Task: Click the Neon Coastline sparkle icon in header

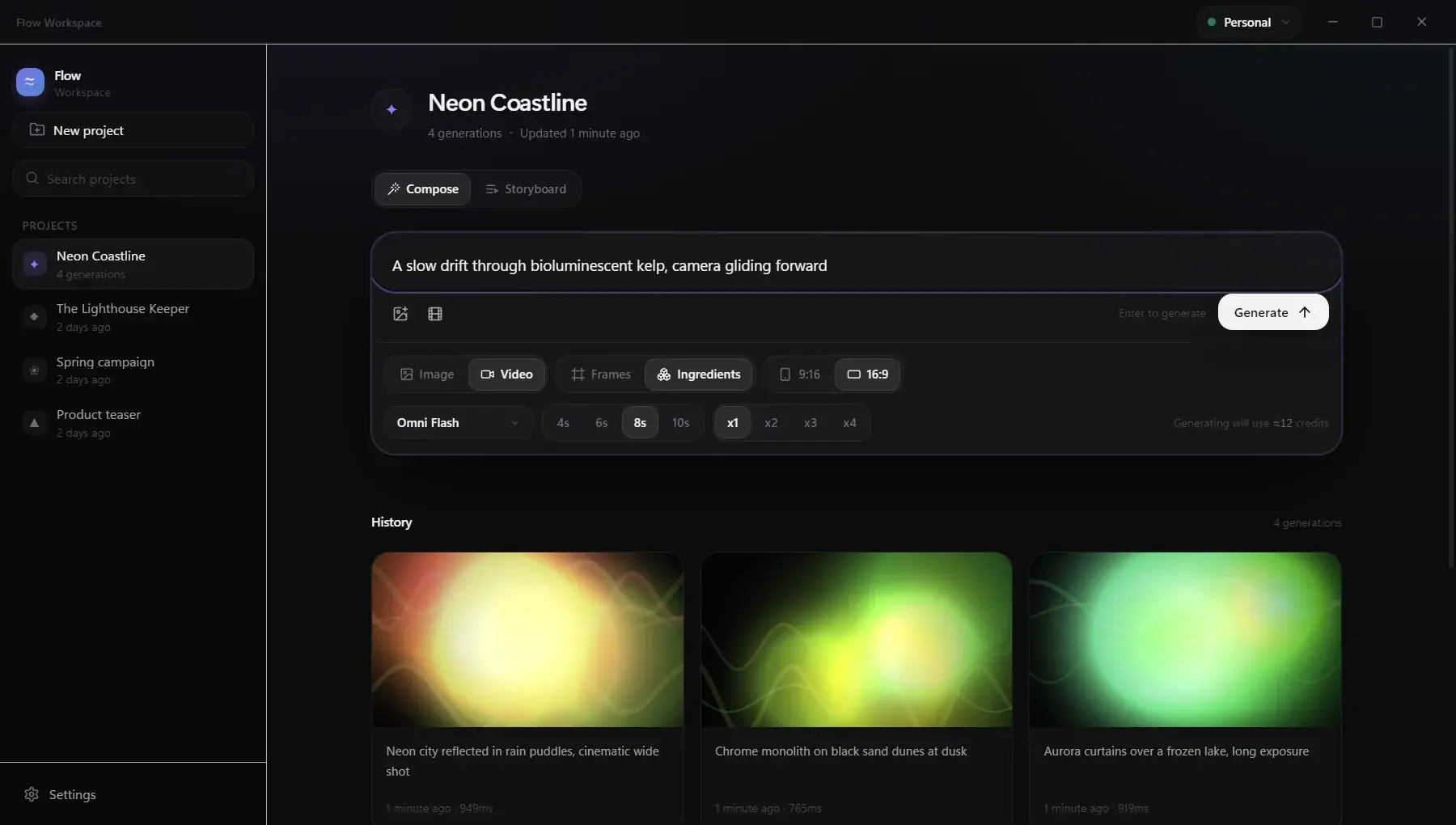Action: pyautogui.click(x=392, y=109)
